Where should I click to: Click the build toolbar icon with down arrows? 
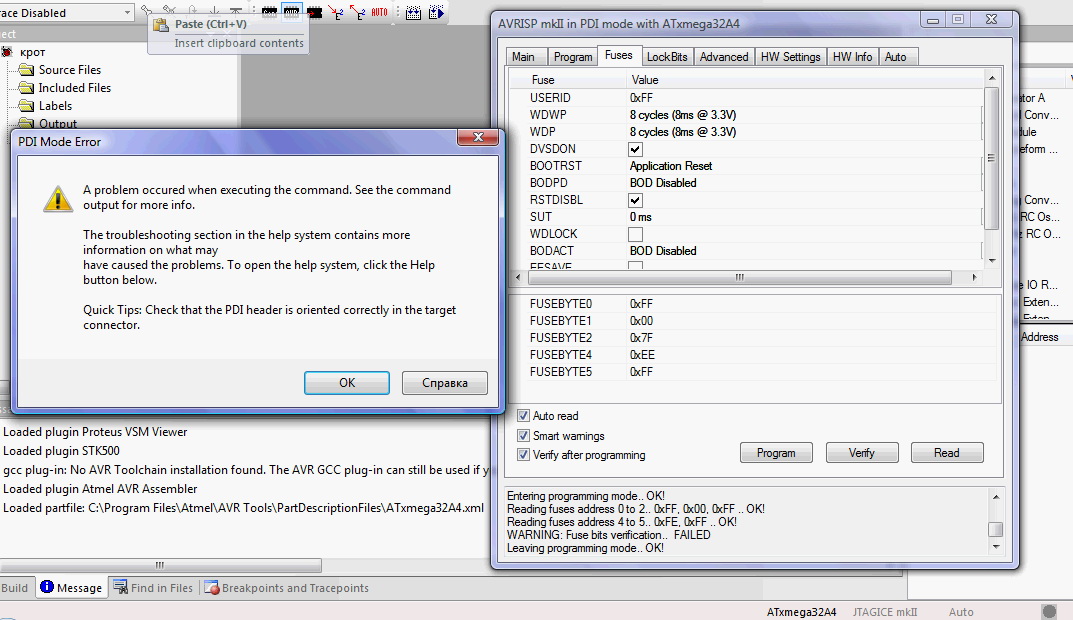click(x=413, y=12)
